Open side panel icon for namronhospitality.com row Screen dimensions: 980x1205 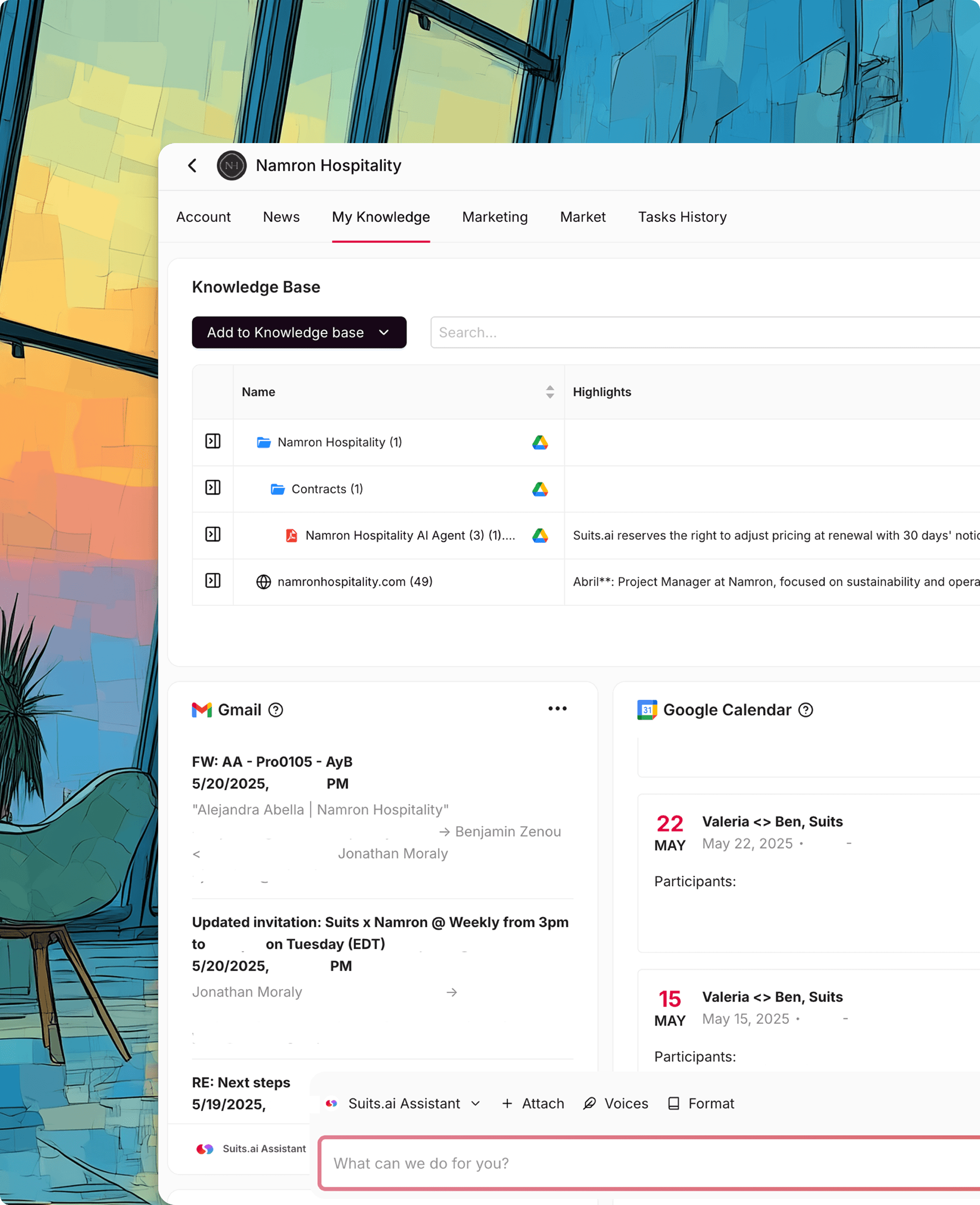pos(213,581)
